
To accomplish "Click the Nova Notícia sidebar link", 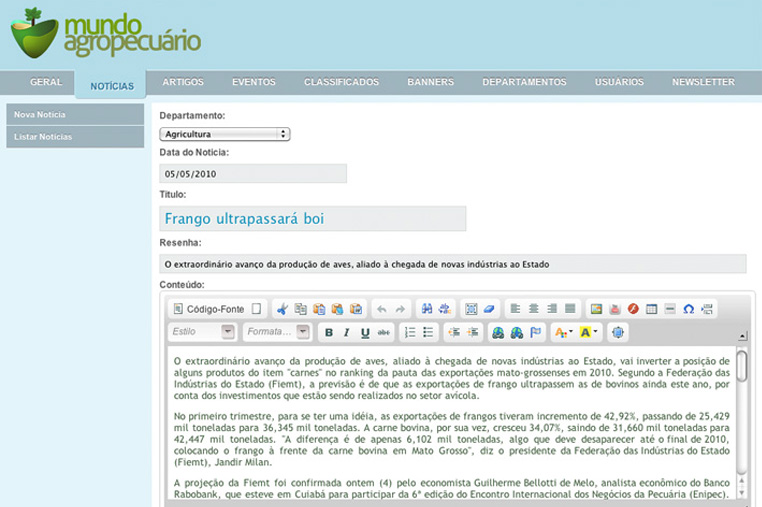I will point(40,115).
